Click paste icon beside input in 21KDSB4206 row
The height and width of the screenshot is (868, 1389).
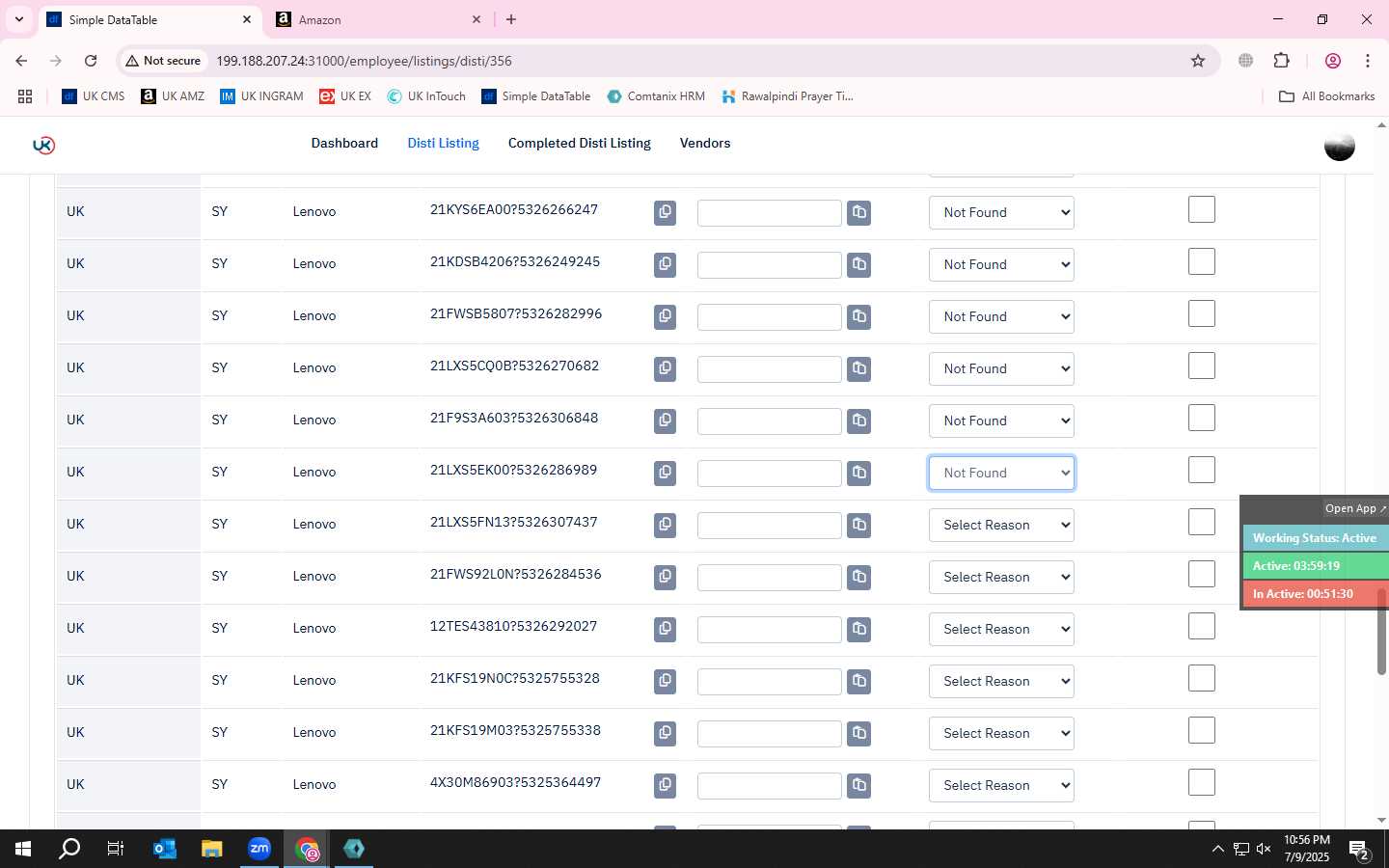(x=858, y=264)
